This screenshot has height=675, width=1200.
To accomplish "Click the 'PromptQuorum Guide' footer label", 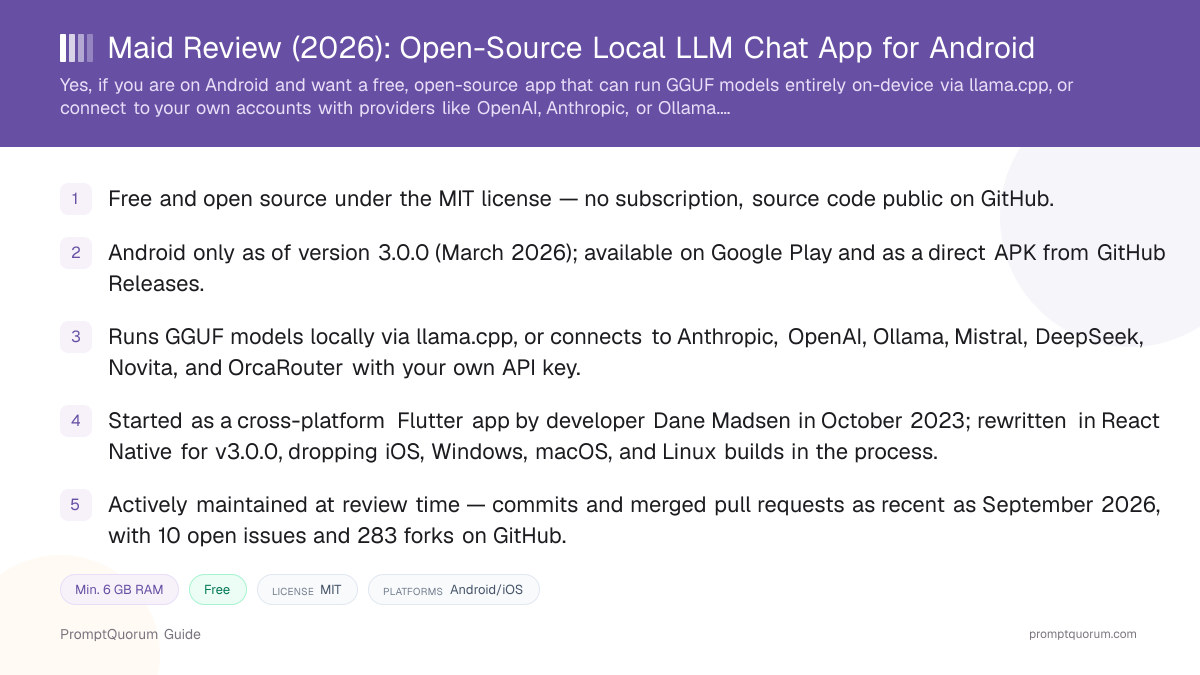I will [130, 634].
